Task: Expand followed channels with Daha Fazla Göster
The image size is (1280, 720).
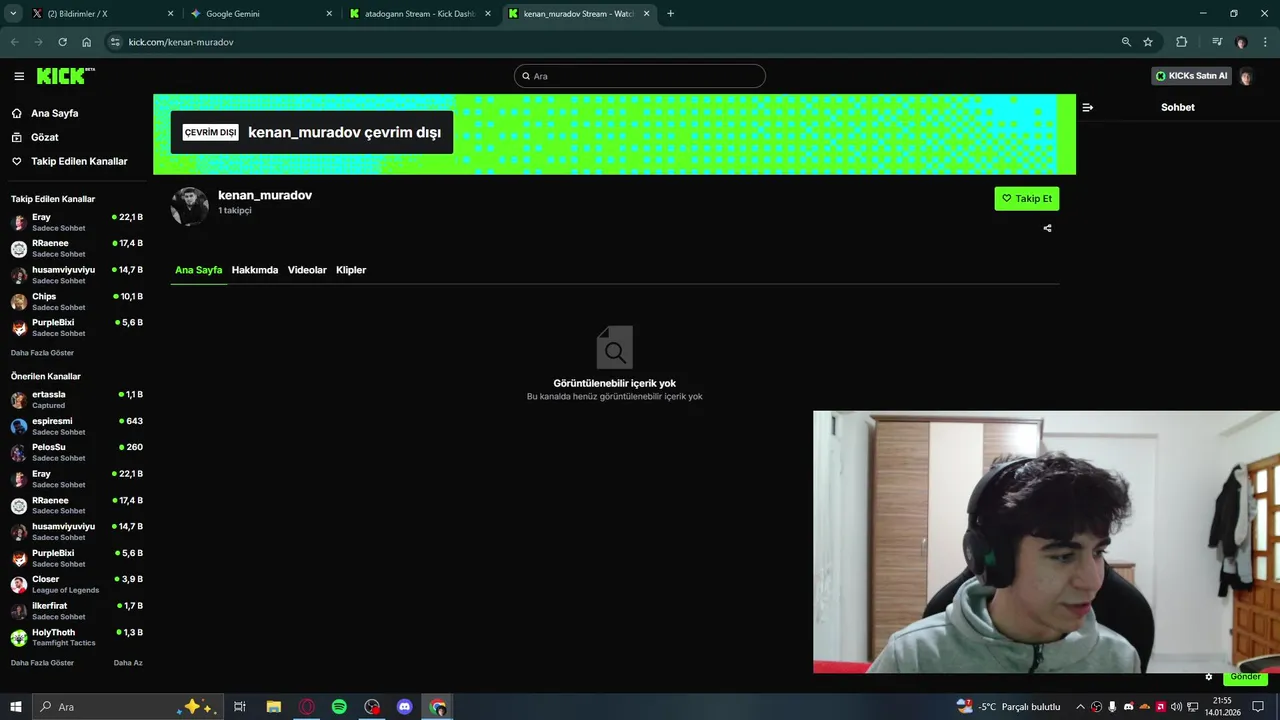Action: 42,353
